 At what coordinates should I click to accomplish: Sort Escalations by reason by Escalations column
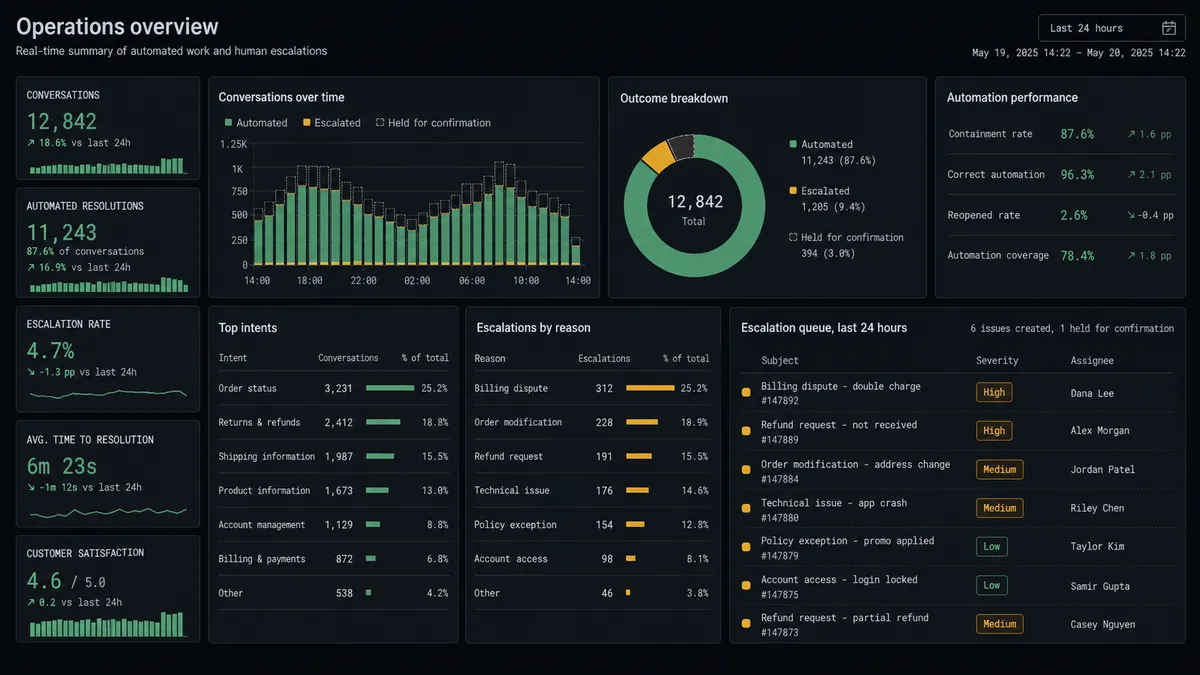(604, 358)
